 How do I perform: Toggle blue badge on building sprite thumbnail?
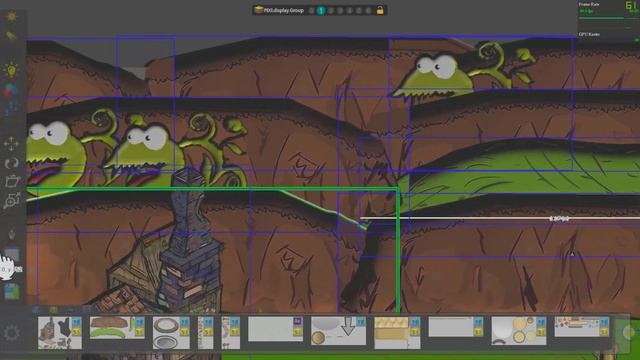76,323
